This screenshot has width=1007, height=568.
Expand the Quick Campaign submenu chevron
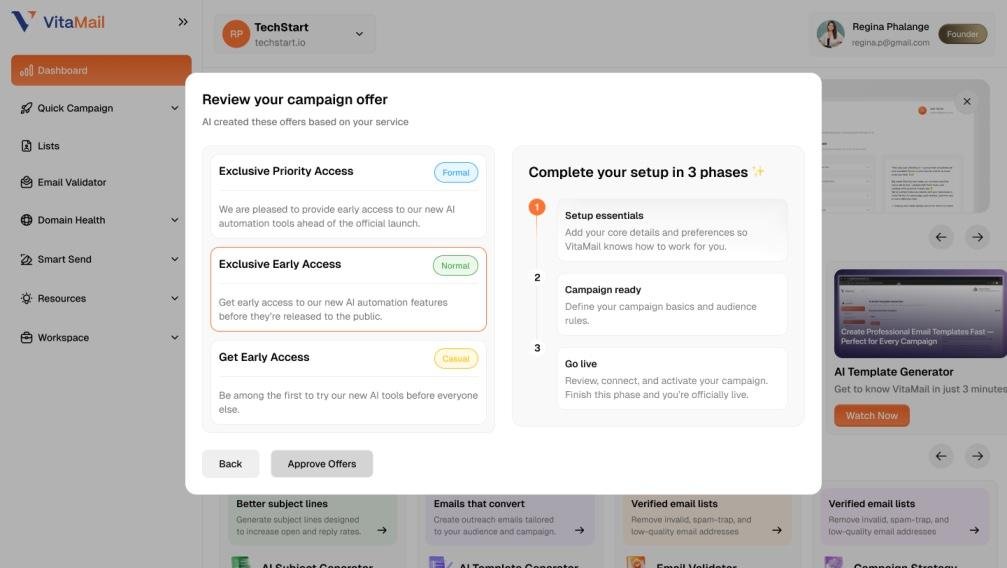click(175, 108)
